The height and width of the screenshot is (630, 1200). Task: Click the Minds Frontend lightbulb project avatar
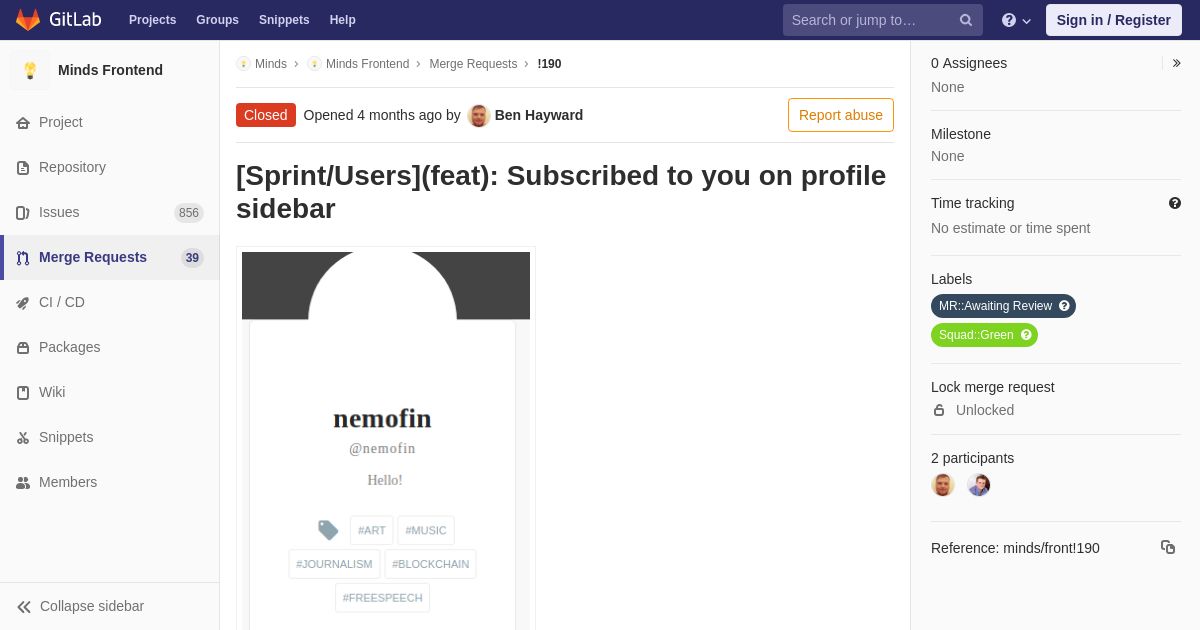click(30, 70)
